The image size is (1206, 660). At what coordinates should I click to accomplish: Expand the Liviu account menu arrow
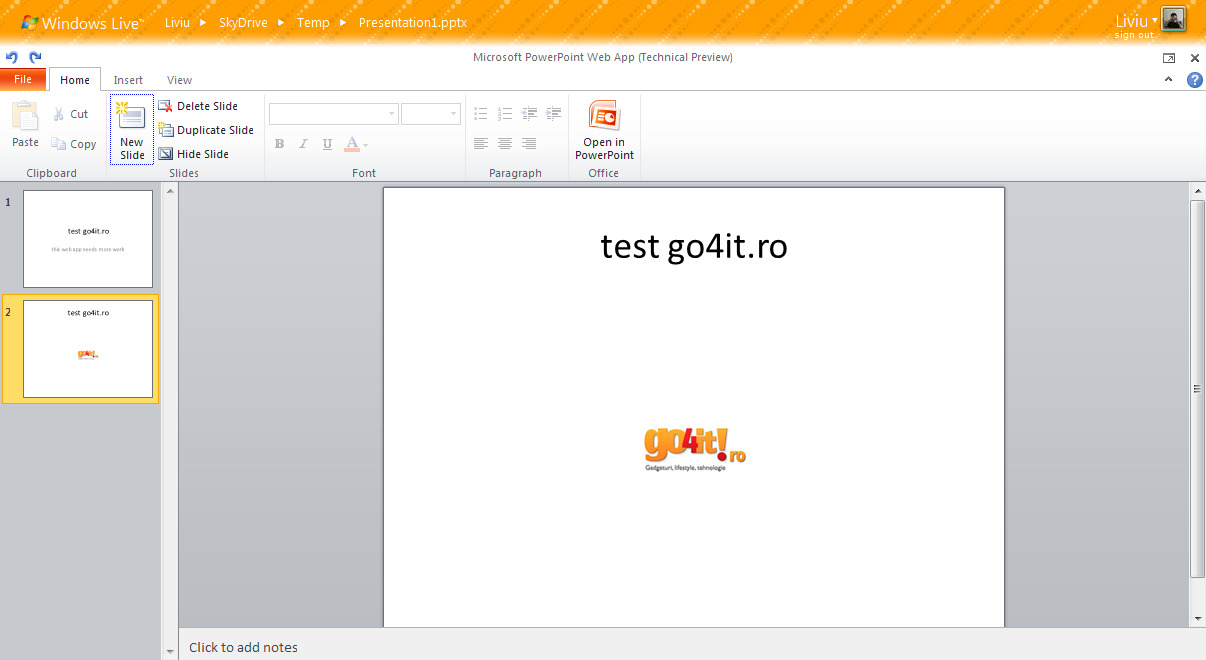(1155, 19)
